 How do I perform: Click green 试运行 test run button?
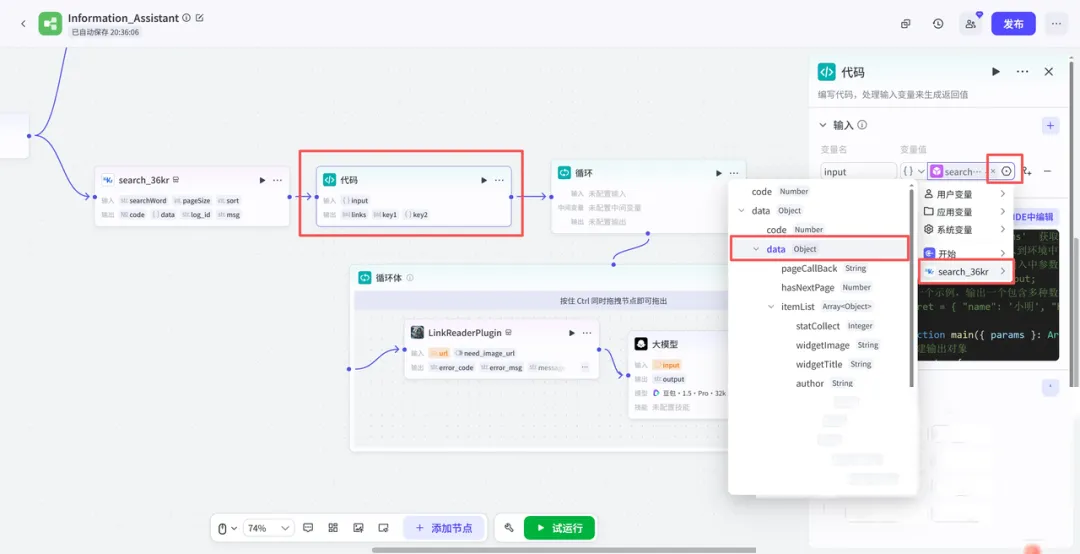point(559,528)
